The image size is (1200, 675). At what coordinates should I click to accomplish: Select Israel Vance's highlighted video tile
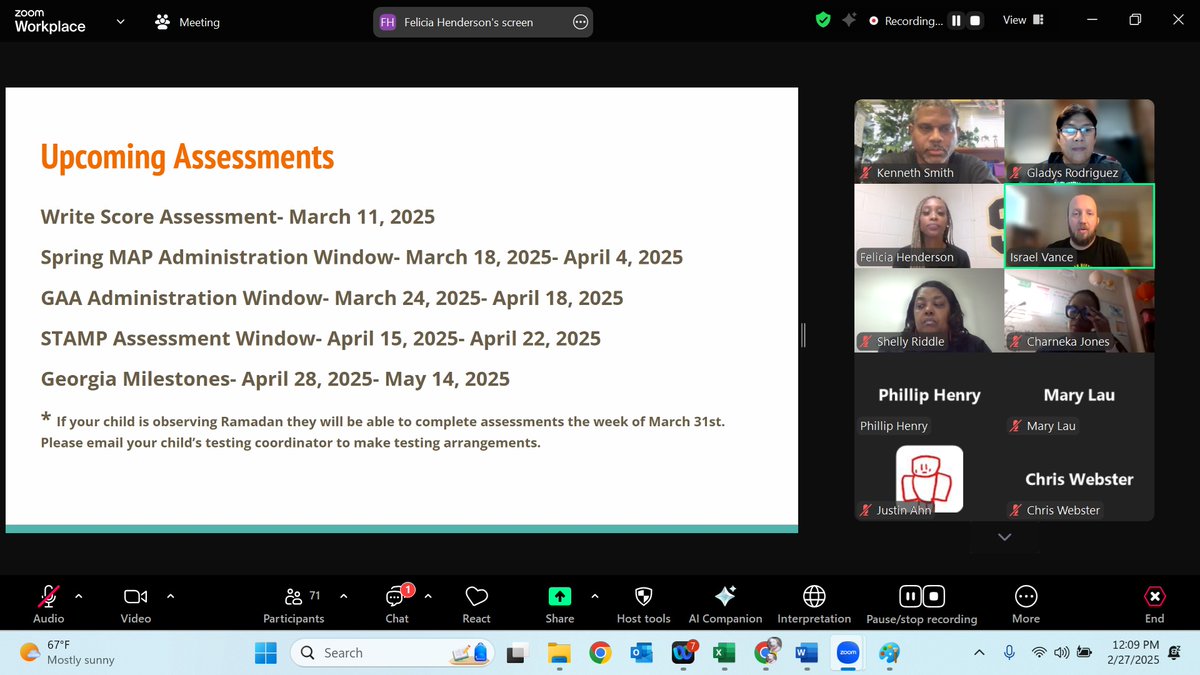pos(1079,225)
